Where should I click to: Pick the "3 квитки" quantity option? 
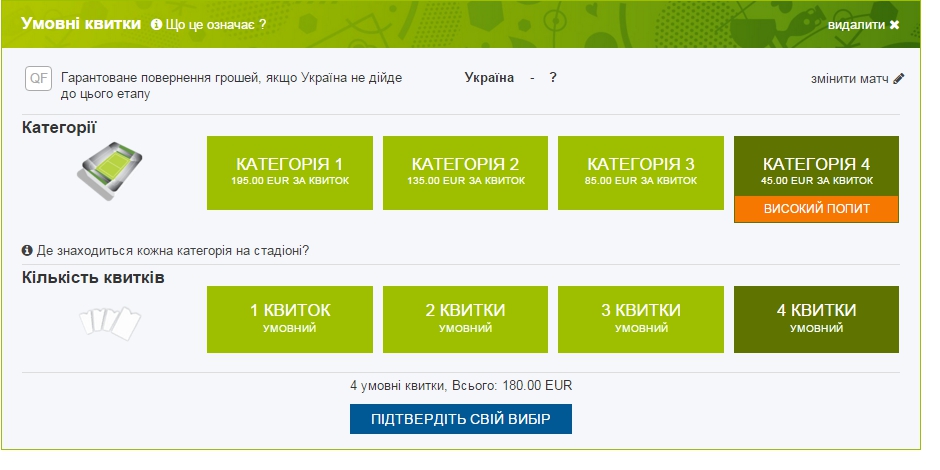pyautogui.click(x=640, y=319)
